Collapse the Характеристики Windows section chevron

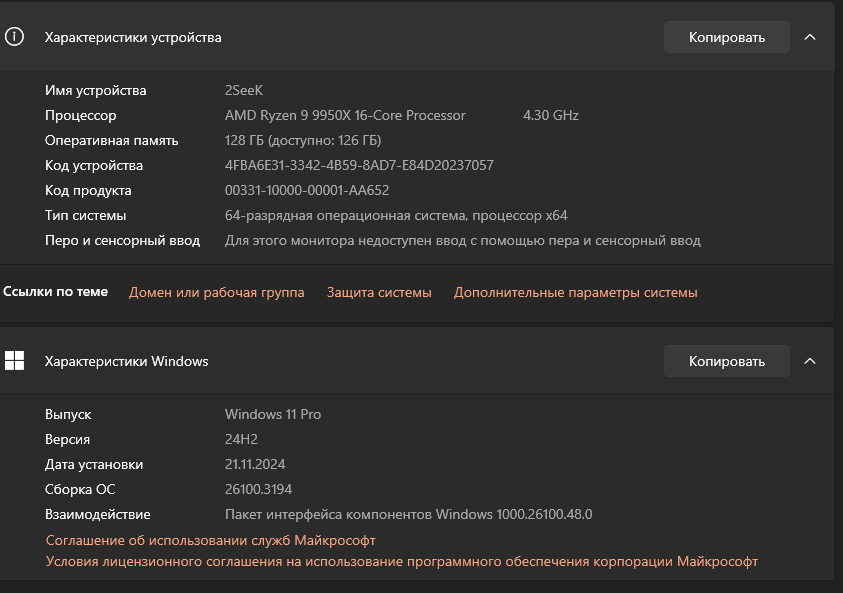(810, 361)
